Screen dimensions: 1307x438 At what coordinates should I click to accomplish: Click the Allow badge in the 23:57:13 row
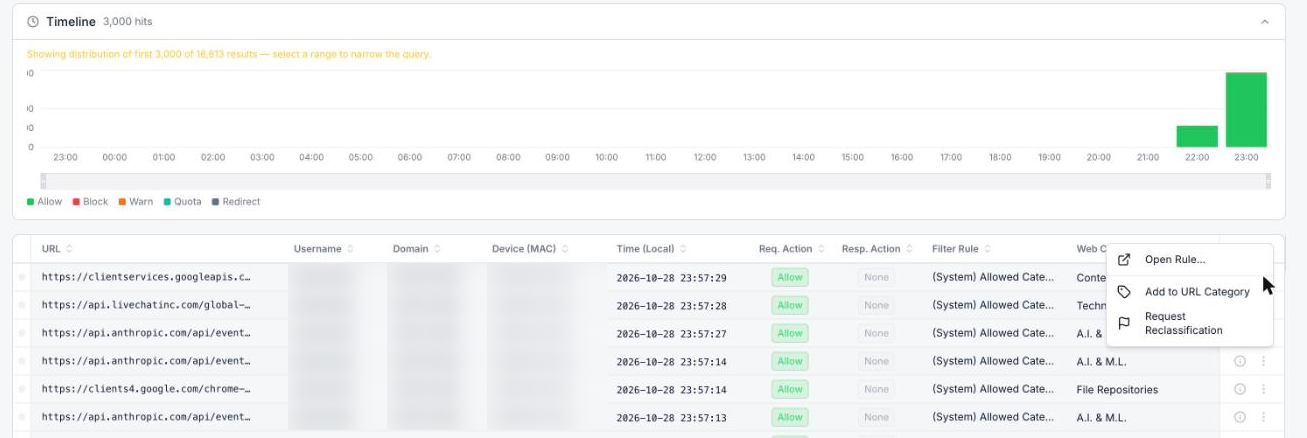790,417
